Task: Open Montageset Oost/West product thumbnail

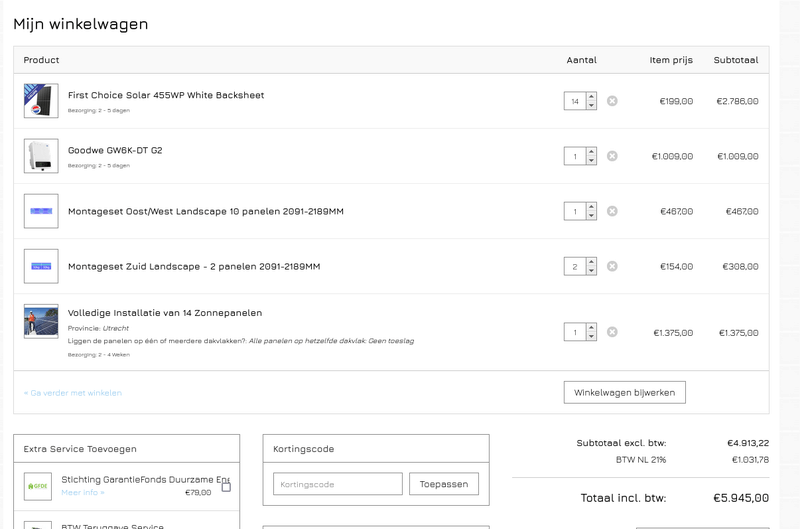Action: 41,211
